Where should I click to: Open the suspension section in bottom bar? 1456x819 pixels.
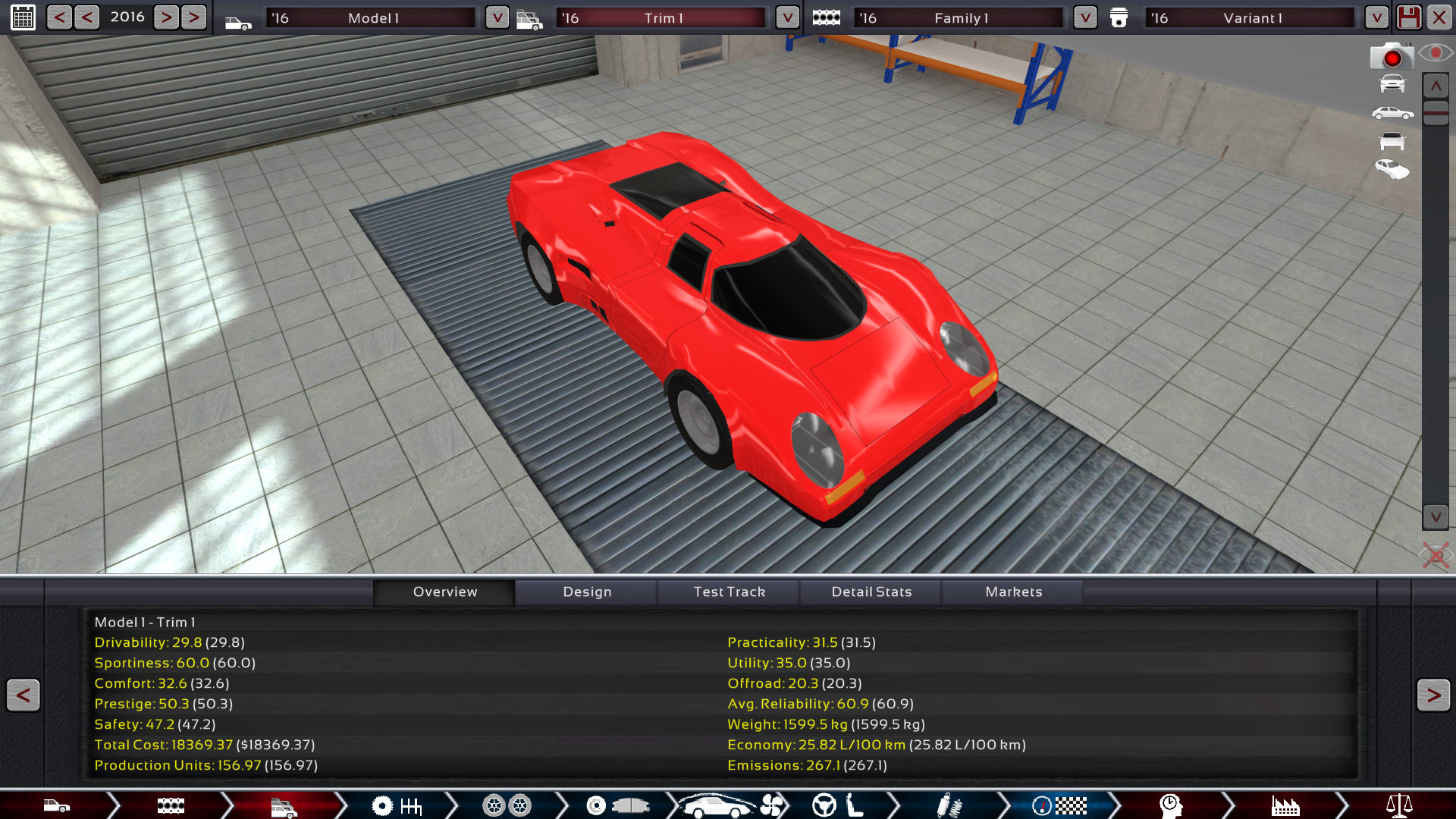(x=948, y=805)
